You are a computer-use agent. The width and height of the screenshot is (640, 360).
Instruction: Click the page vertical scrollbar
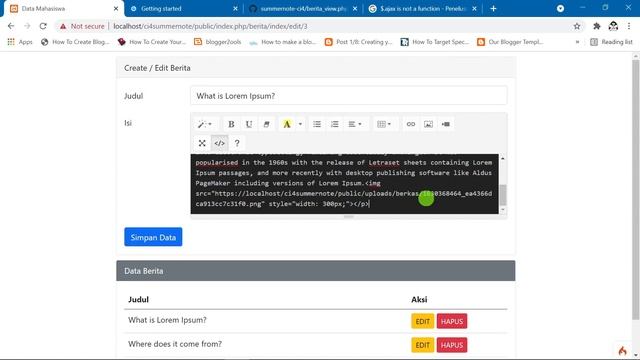(636, 190)
